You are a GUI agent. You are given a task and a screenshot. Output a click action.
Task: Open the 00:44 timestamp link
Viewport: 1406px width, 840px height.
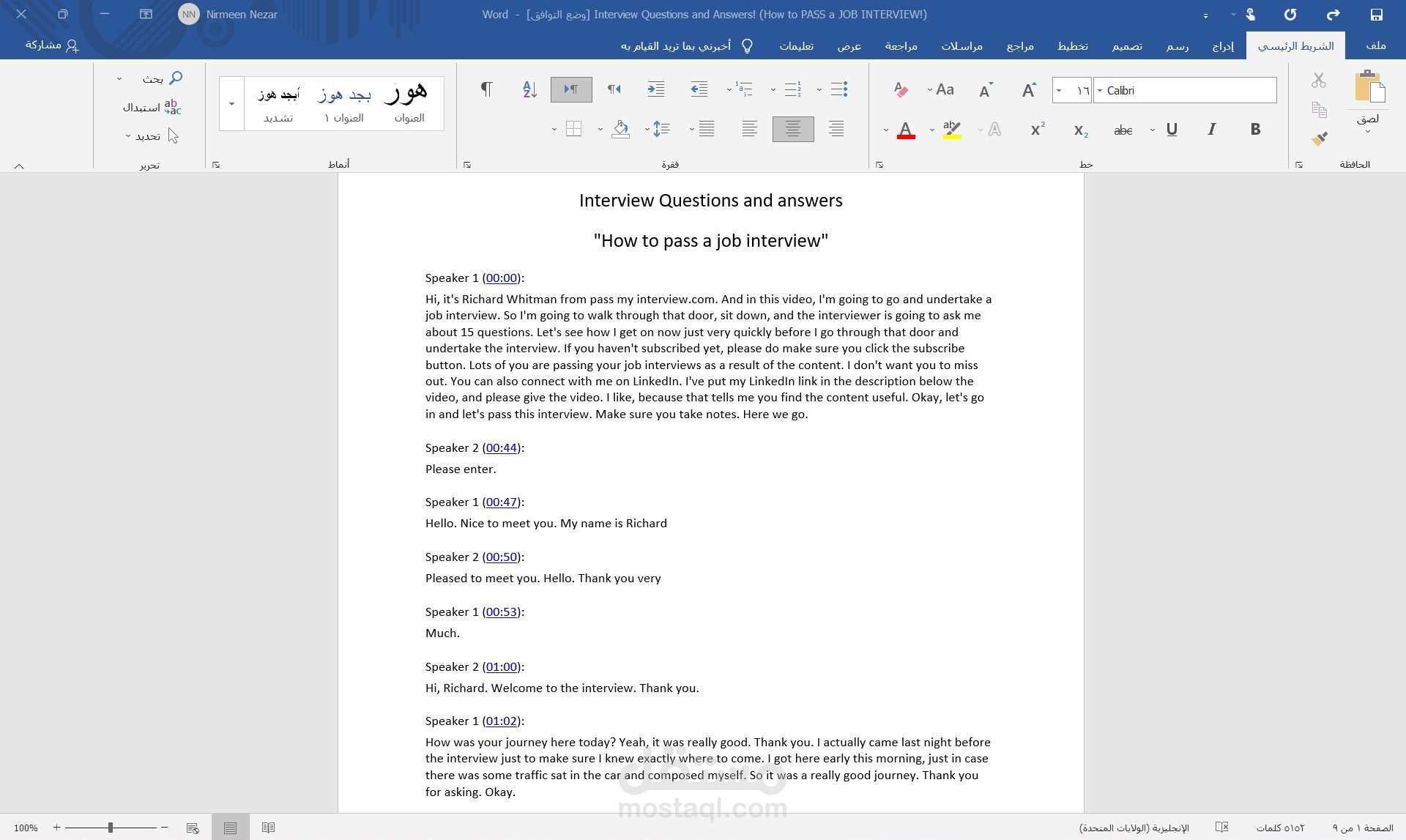(x=502, y=448)
